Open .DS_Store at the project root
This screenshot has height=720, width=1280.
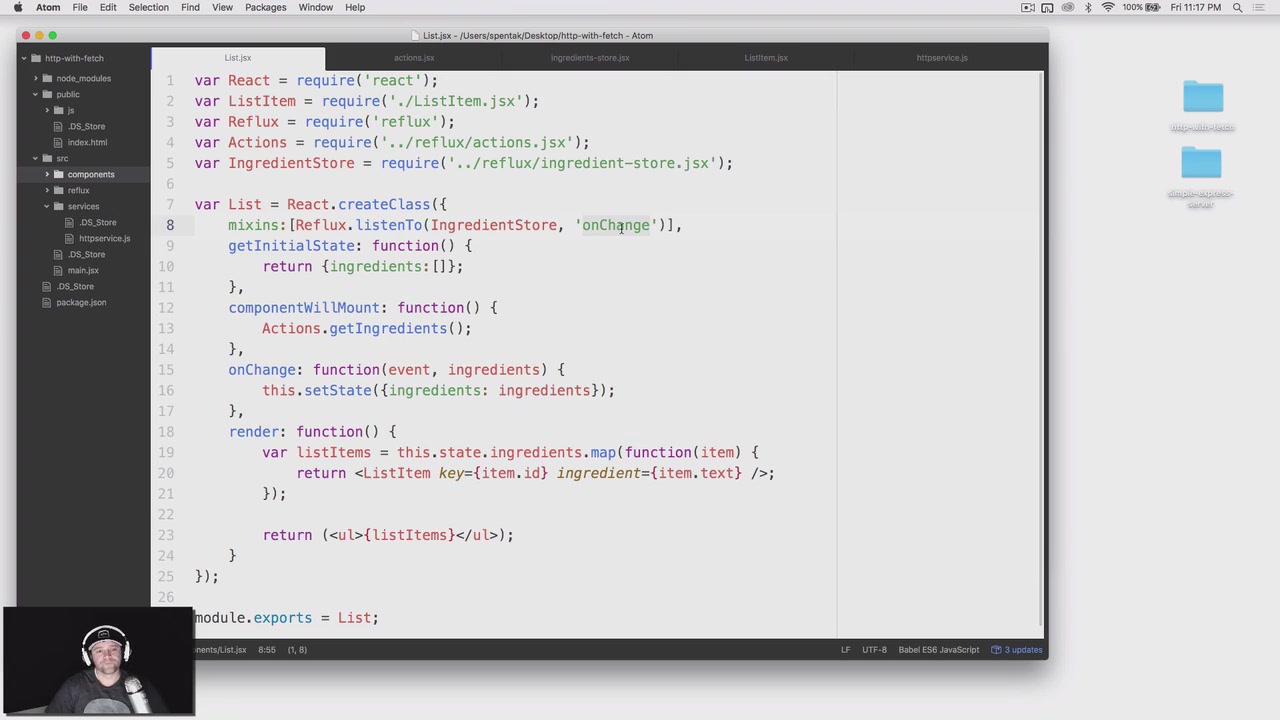[x=75, y=286]
